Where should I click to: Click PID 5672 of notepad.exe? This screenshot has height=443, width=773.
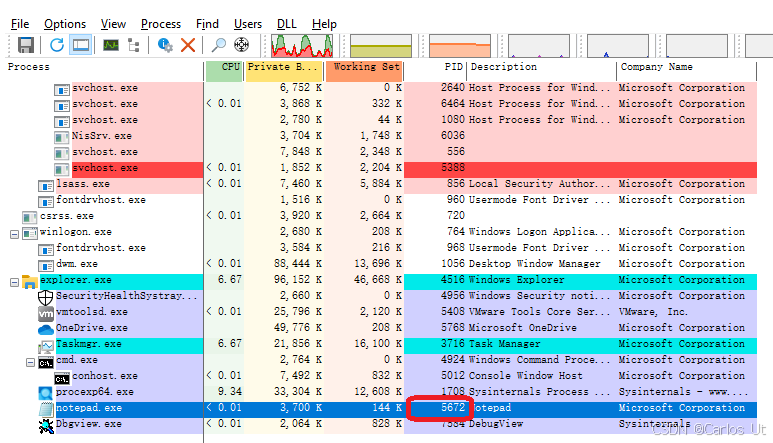453,408
